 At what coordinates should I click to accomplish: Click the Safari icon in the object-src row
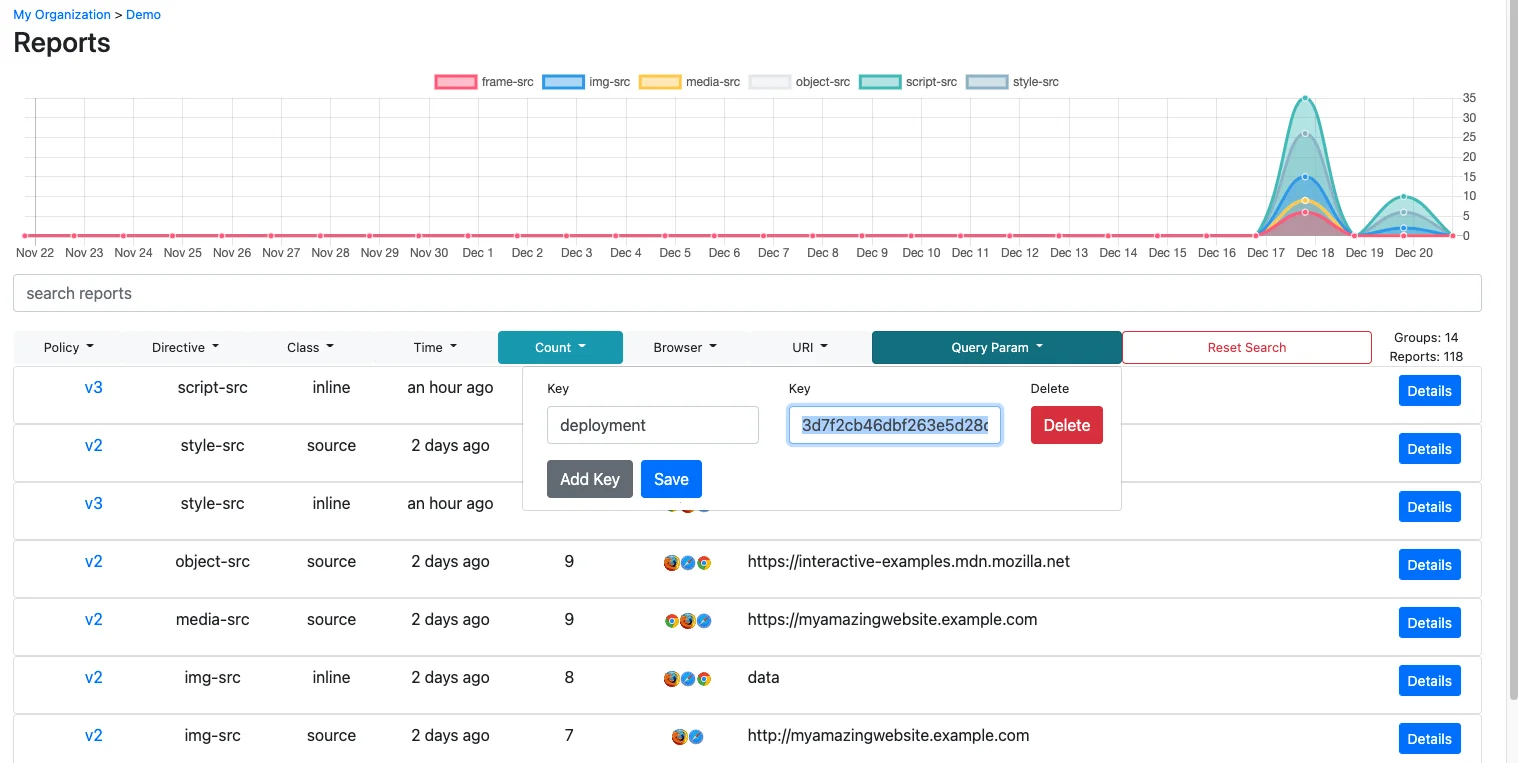(x=688, y=563)
